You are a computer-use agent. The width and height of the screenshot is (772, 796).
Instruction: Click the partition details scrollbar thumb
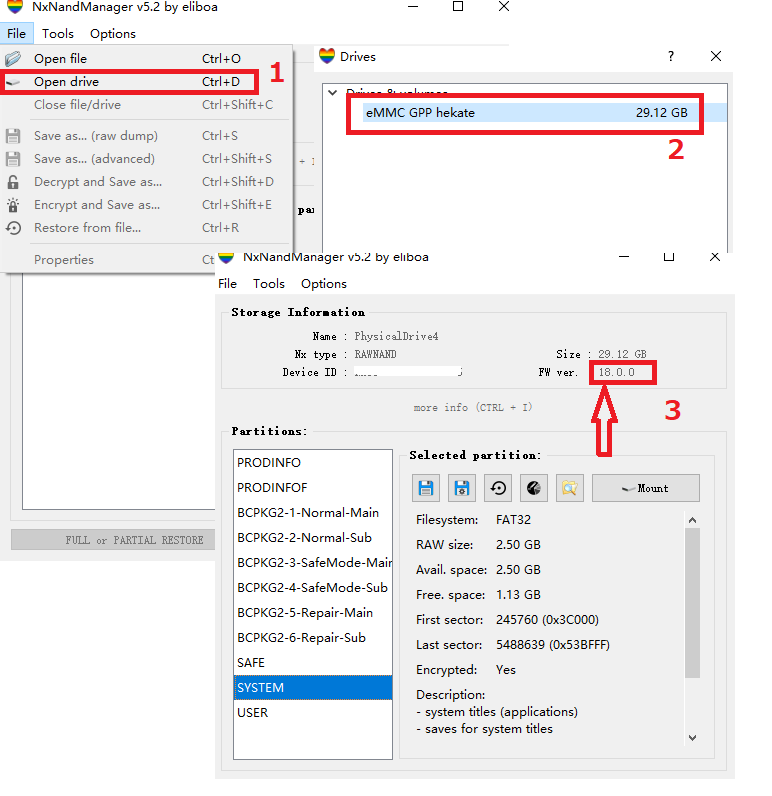pos(692,603)
